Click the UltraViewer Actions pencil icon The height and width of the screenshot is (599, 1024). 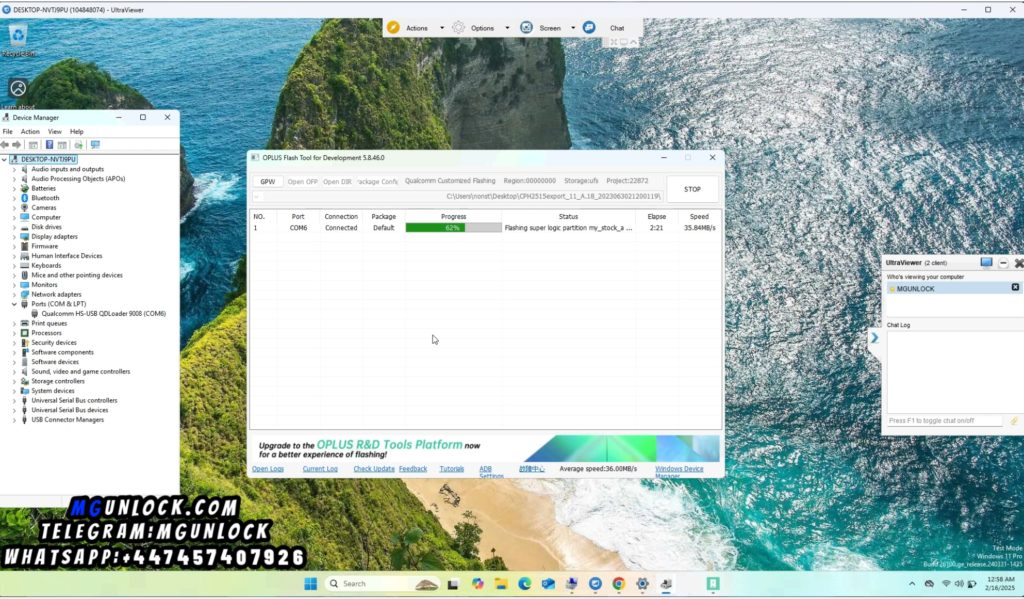click(393, 27)
